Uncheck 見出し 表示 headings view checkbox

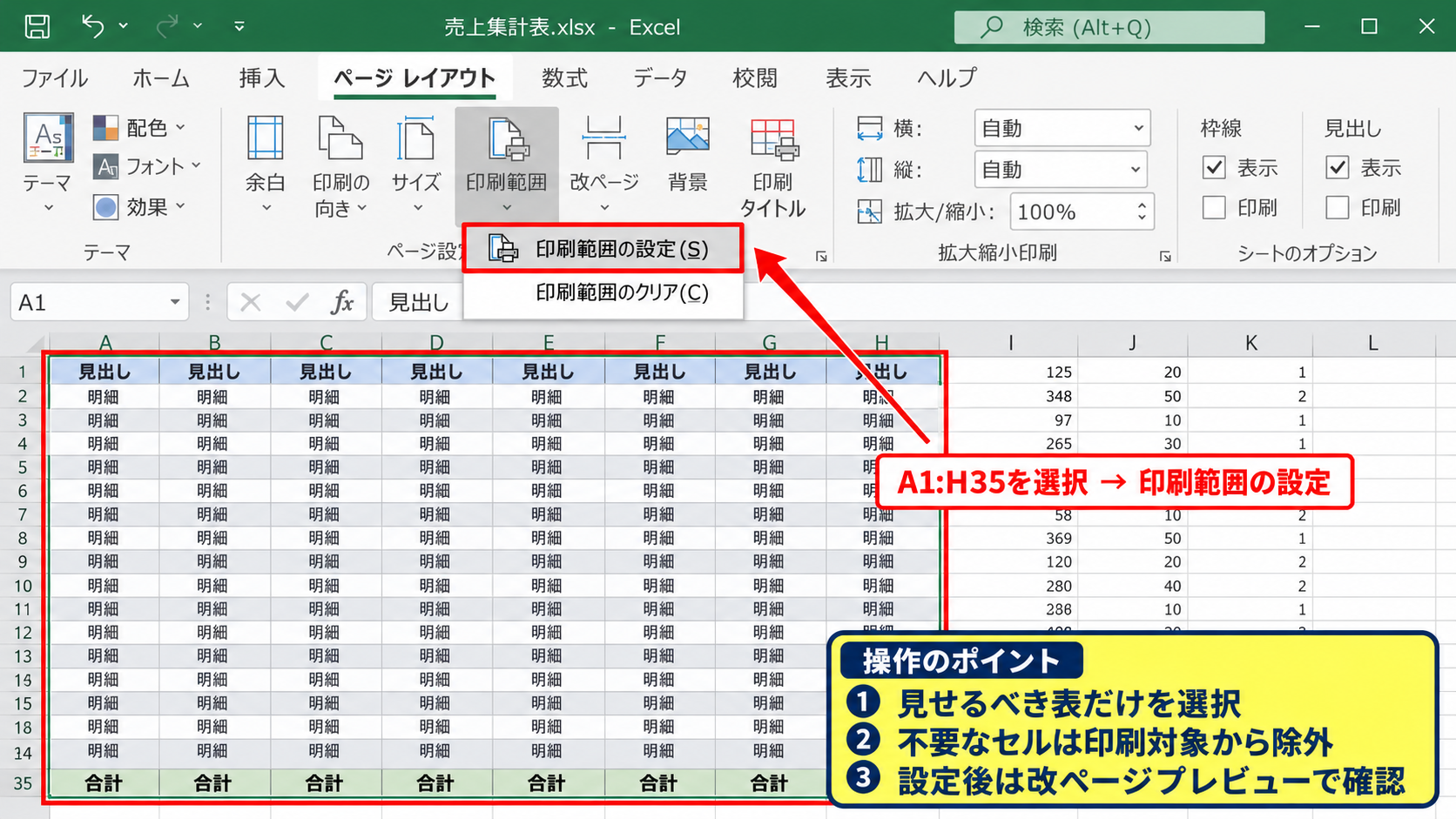[1338, 167]
